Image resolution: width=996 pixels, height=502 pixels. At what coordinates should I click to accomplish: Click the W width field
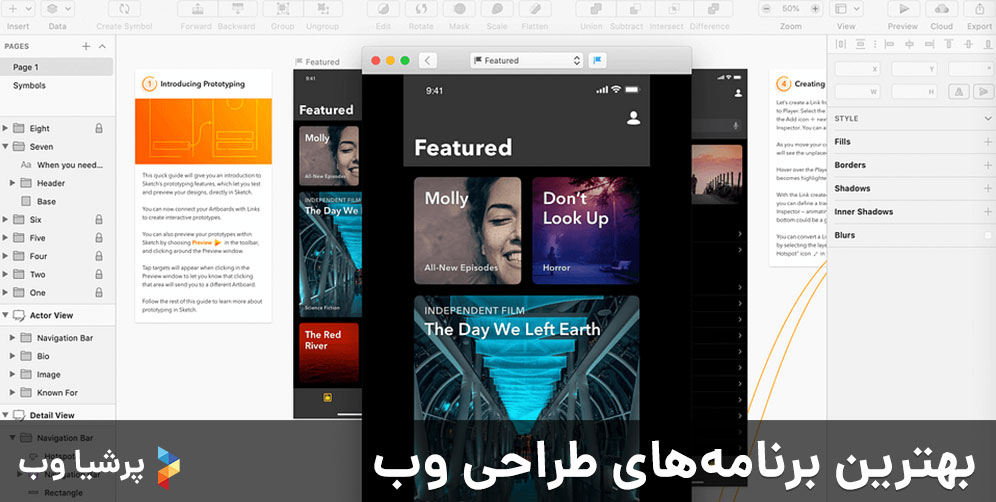click(x=859, y=92)
